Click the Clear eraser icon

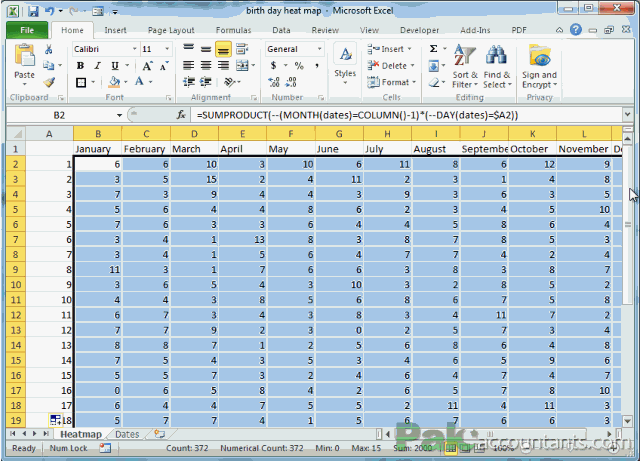click(x=433, y=82)
